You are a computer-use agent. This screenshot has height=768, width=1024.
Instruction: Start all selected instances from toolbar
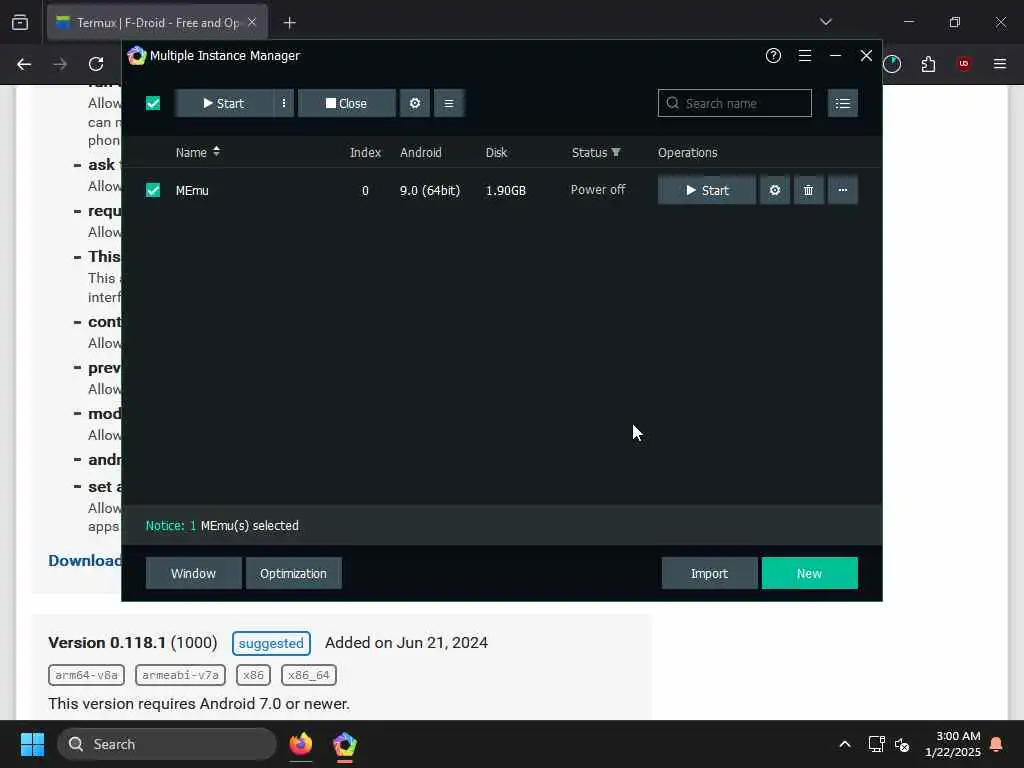(223, 103)
